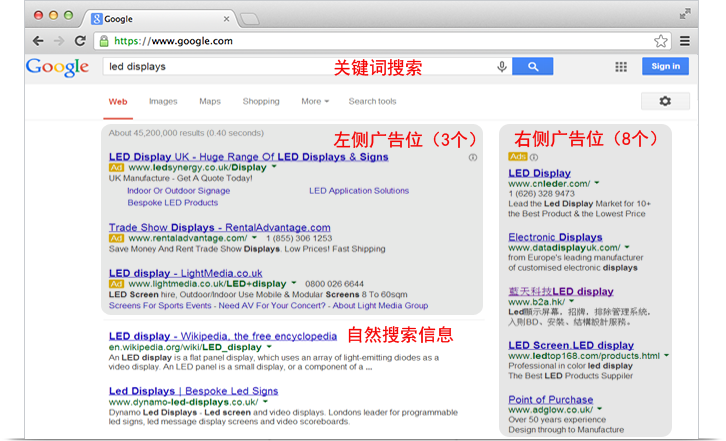This screenshot has height=441, width=726.
Task: Click phone number 0800 026 6644
Action: [334, 284]
